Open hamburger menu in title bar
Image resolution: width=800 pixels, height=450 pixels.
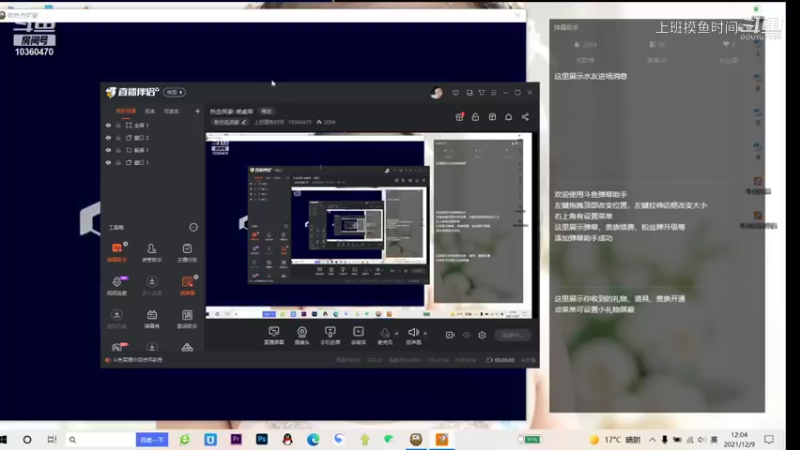[x=493, y=92]
